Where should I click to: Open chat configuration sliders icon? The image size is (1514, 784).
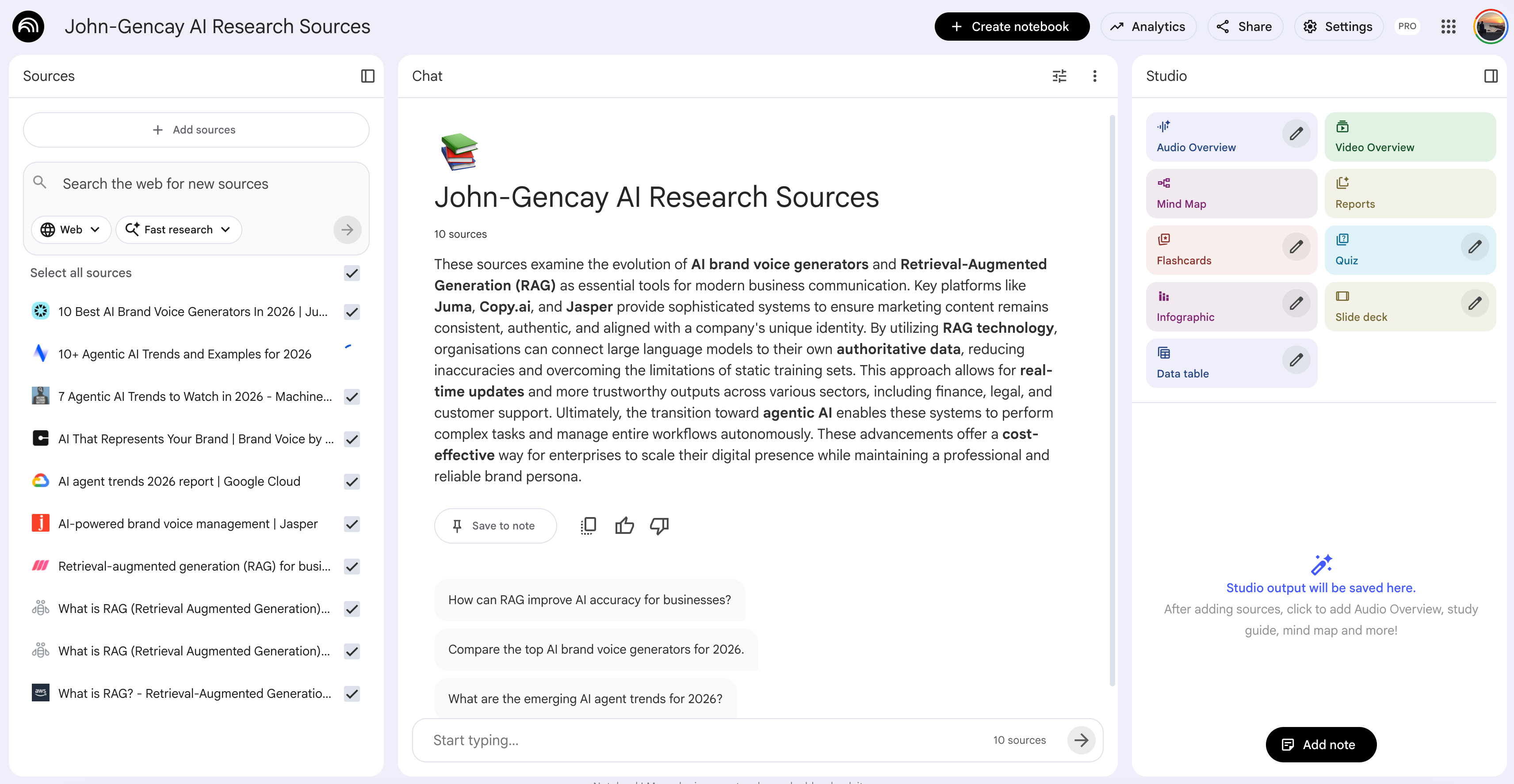click(x=1059, y=76)
